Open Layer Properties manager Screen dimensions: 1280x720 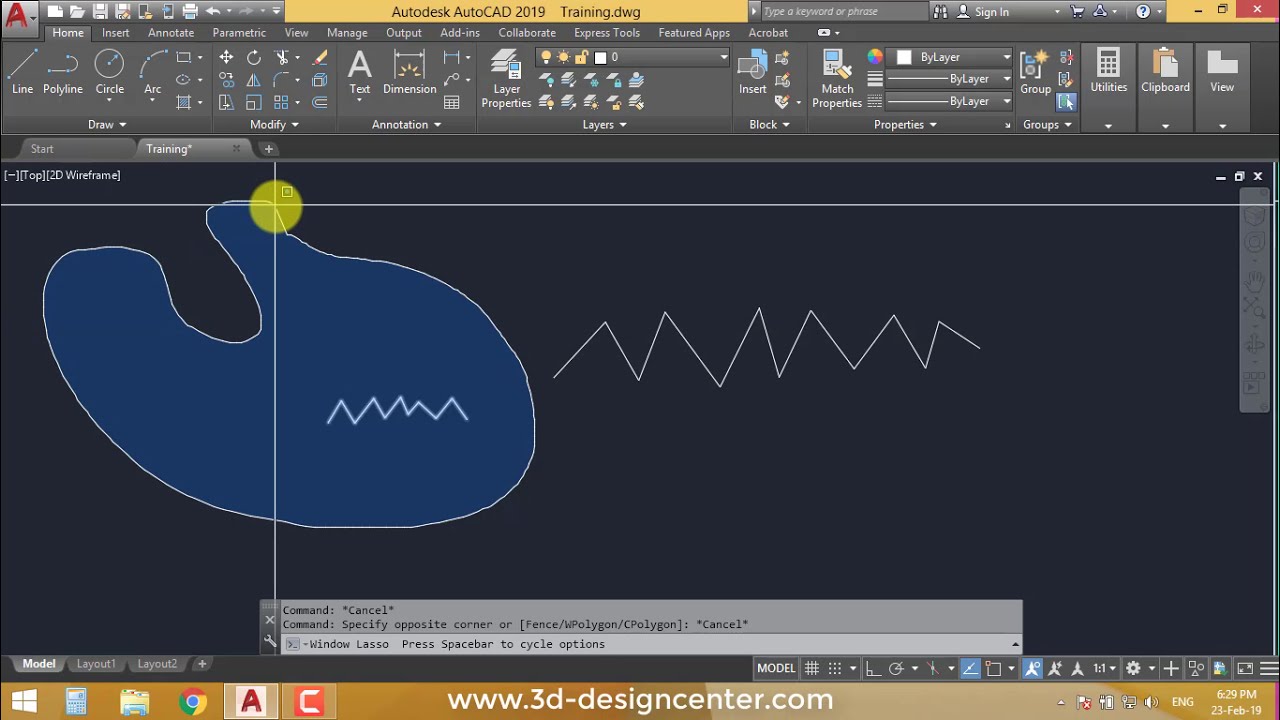pos(506,78)
